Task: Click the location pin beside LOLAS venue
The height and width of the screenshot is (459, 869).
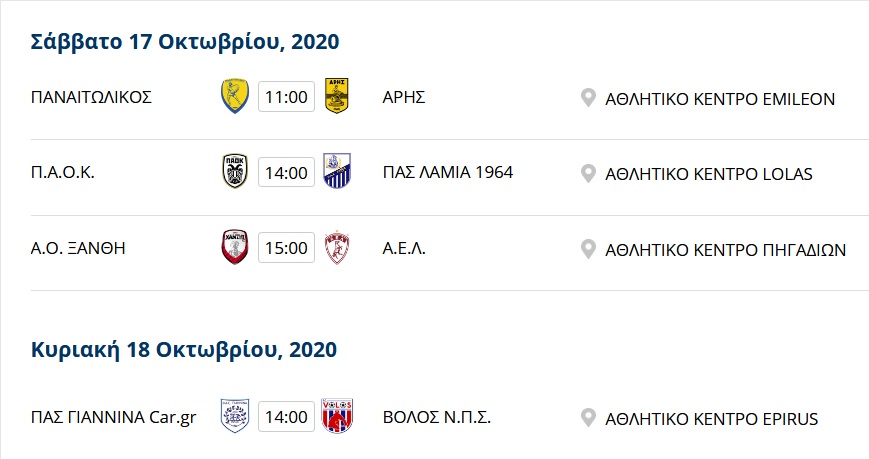Action: pyautogui.click(x=588, y=174)
